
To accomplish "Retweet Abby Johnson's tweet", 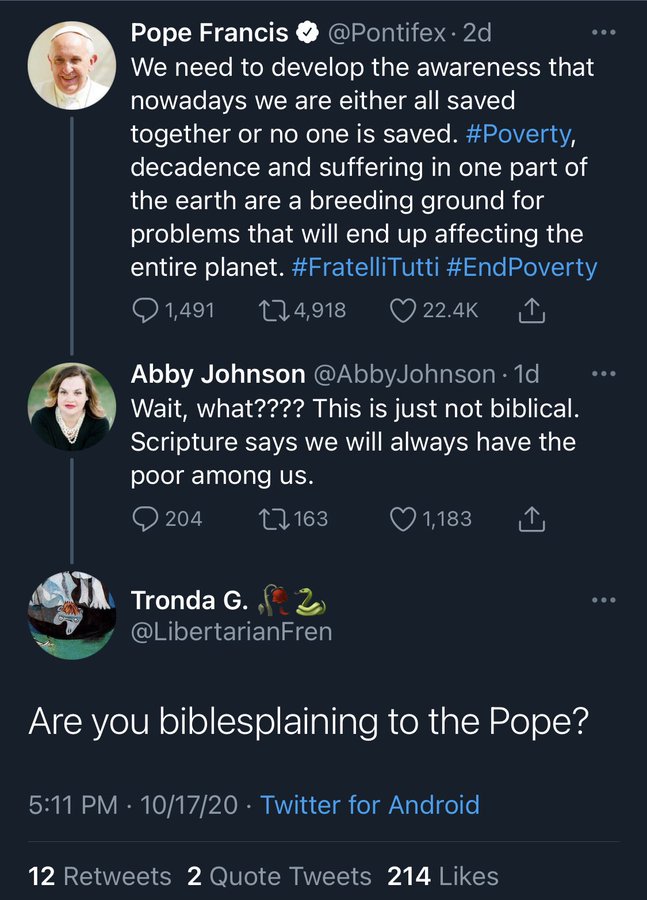I will (x=272, y=519).
